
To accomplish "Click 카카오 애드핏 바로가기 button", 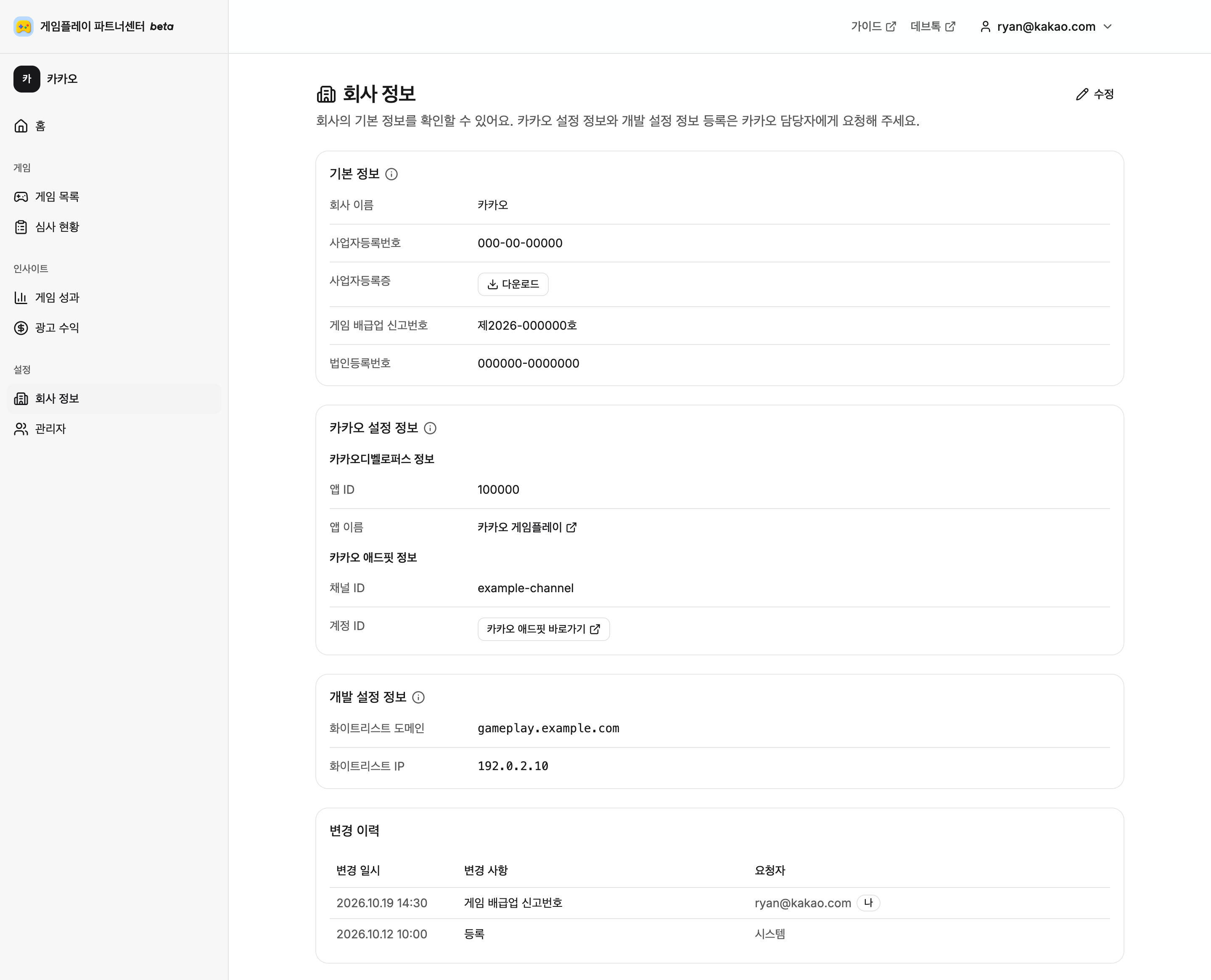I will pyautogui.click(x=543, y=629).
